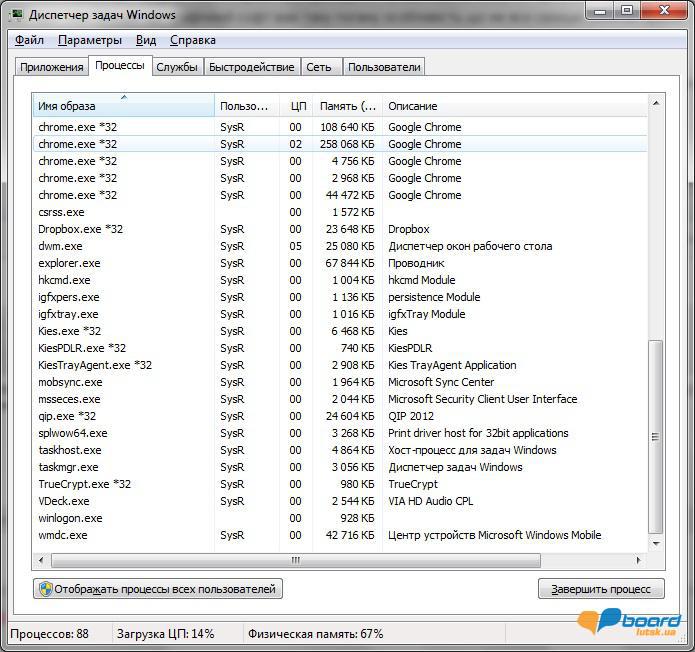The image size is (695, 652).
Task: Switch to the Пользователи tab
Action: (384, 67)
